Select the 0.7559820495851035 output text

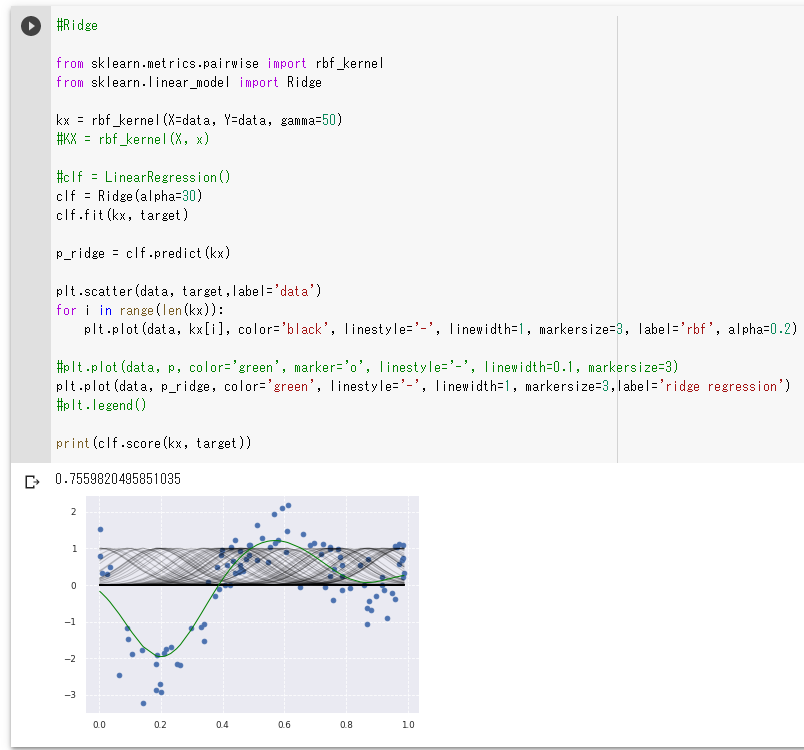click(x=118, y=479)
